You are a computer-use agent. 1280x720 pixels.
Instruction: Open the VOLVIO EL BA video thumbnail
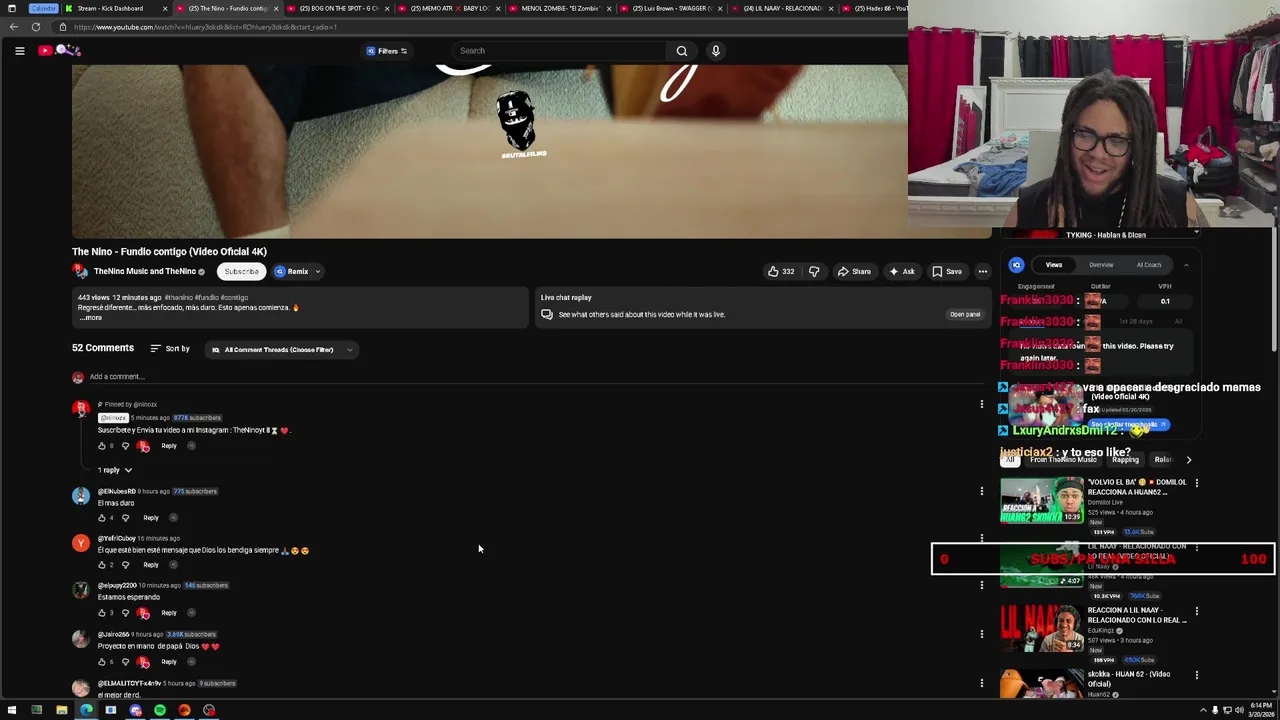click(x=1042, y=501)
